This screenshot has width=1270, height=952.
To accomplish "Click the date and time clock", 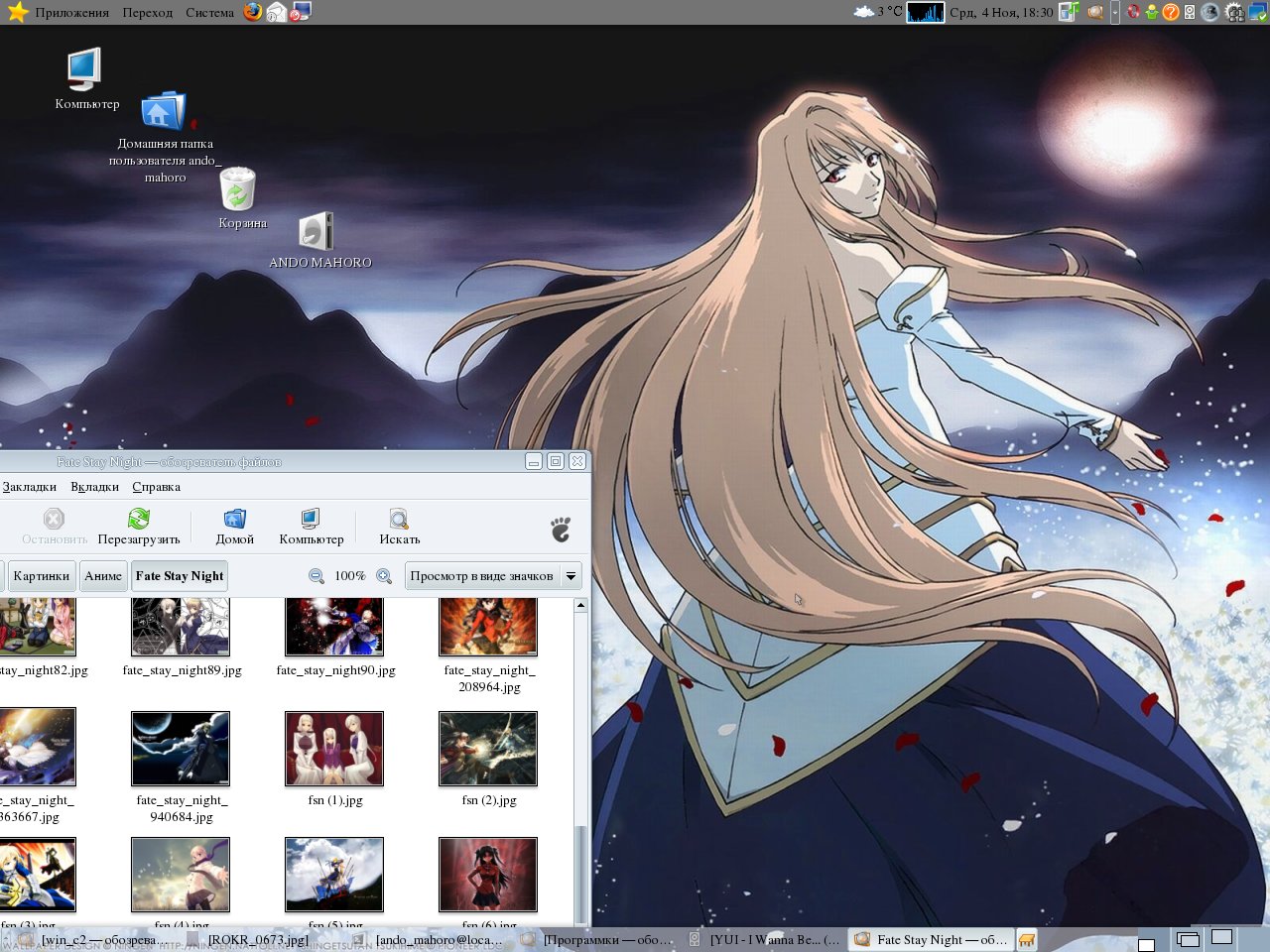I will coord(1001,13).
